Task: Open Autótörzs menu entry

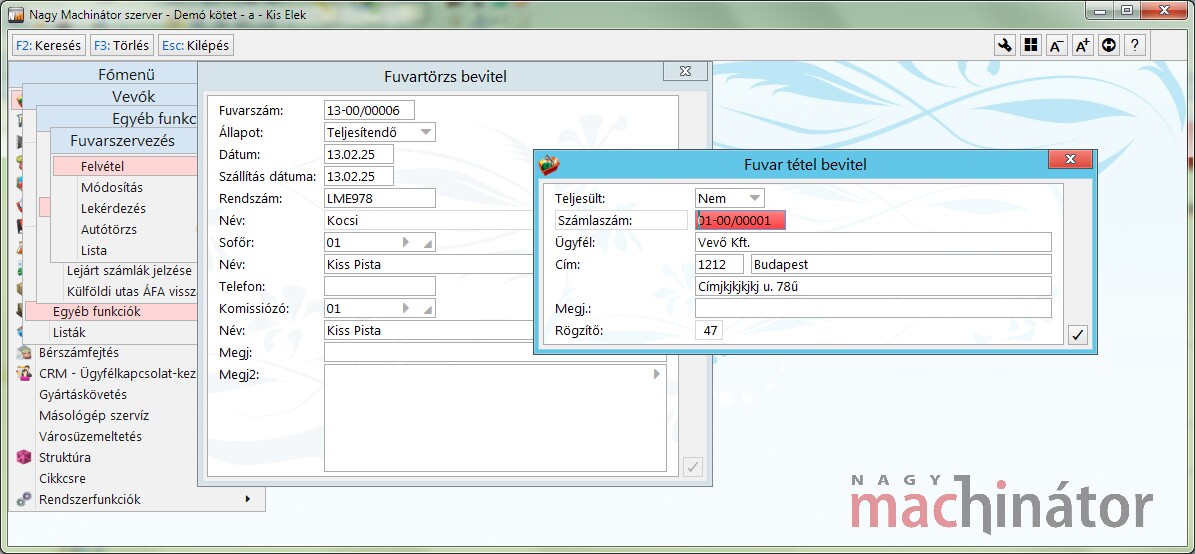Action: 109,229
